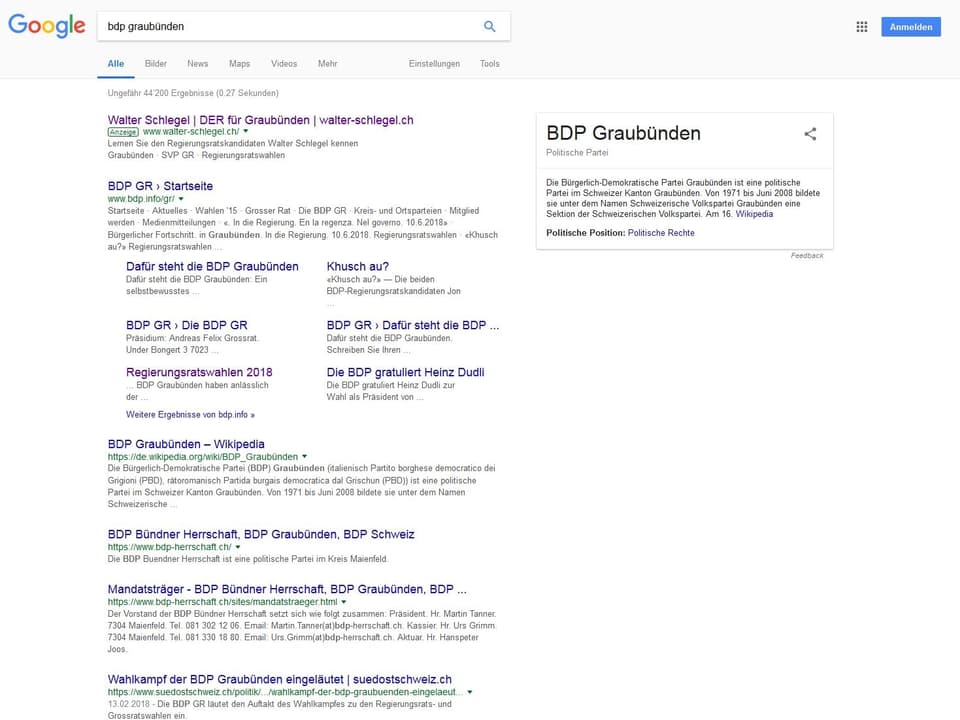The width and height of the screenshot is (960, 720).
Task: Click 'Ungefähr 44'200 Ergebnisse' result count text
Action: [193, 93]
